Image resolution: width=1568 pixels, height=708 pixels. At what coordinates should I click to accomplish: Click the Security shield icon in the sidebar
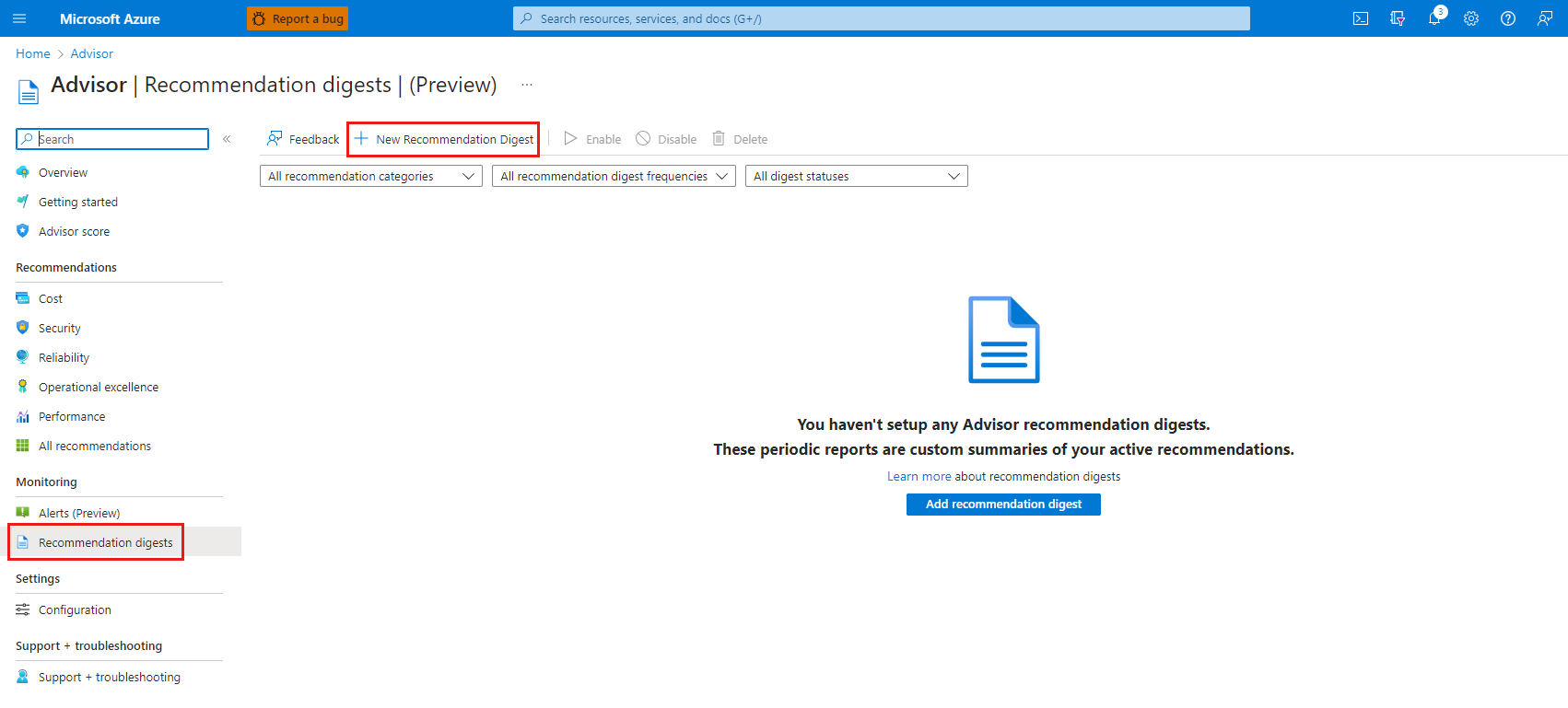[23, 328]
